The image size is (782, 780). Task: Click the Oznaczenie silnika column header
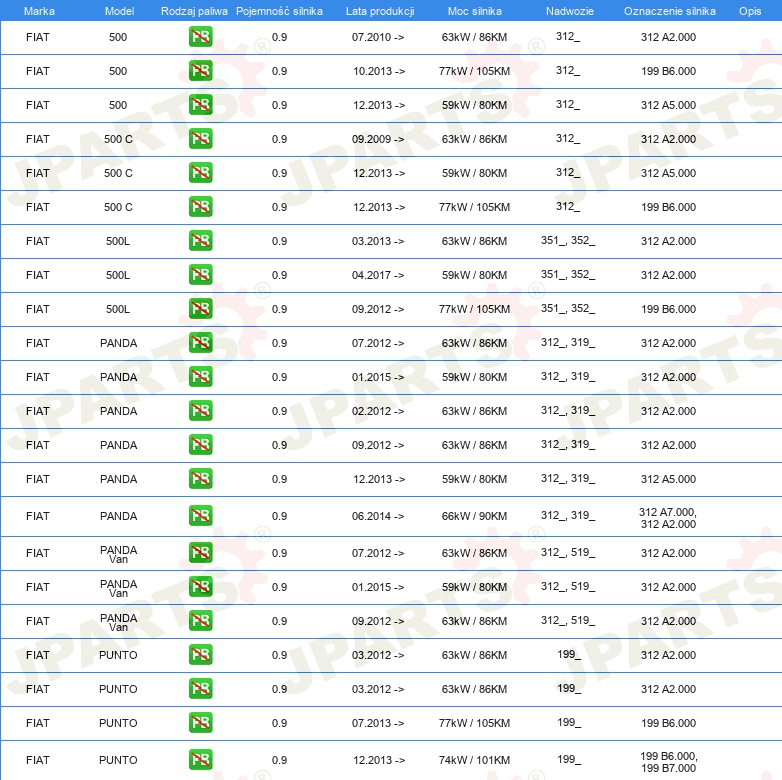(x=670, y=11)
